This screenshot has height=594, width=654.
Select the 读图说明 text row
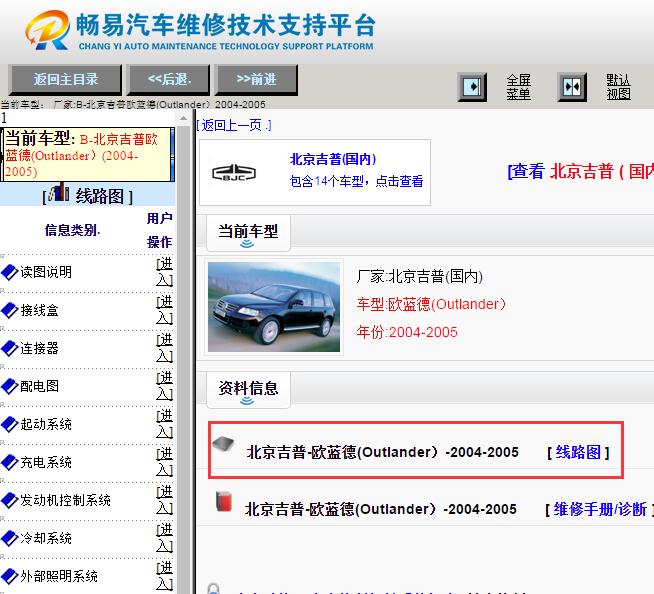click(46, 272)
